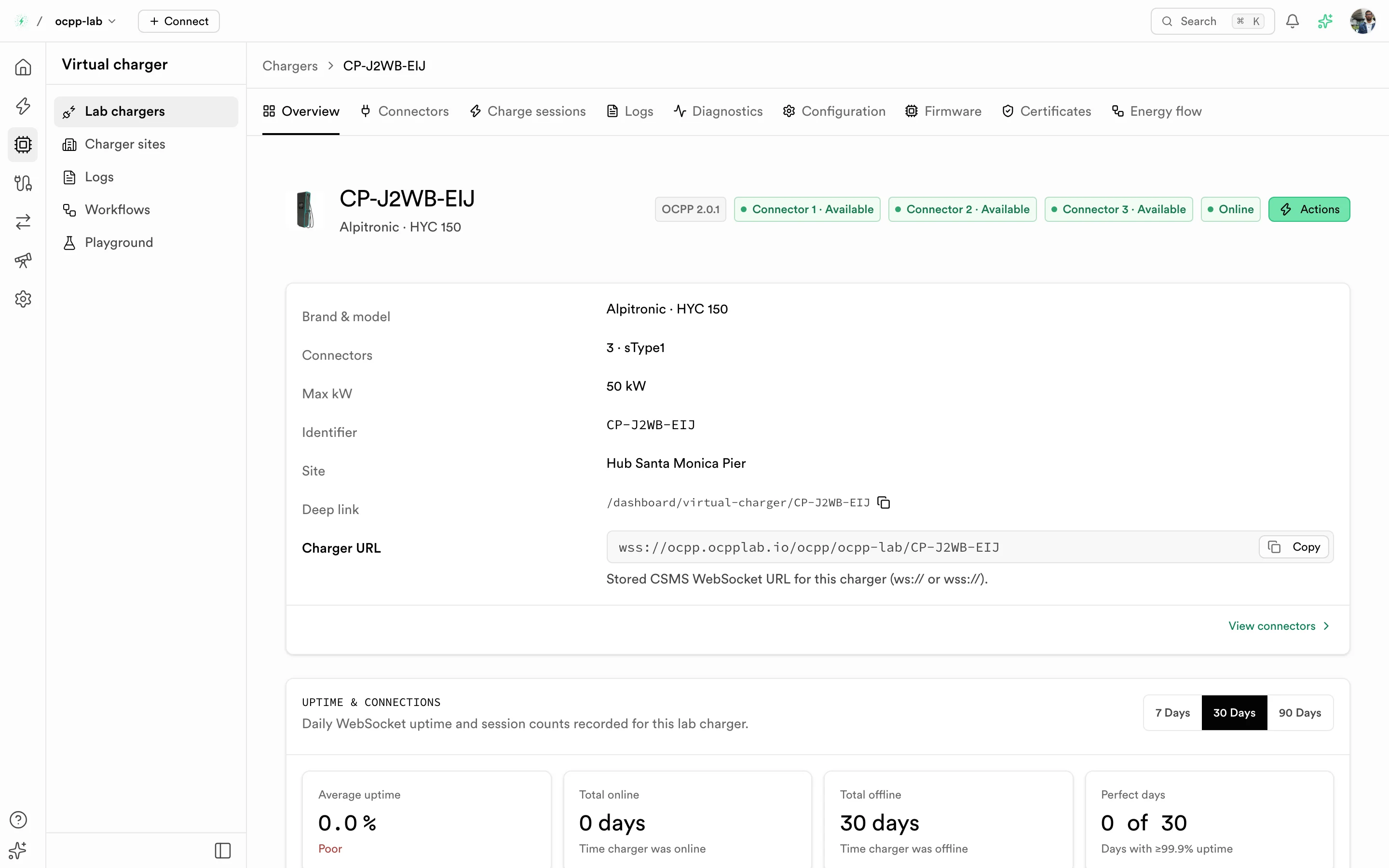
Task: Click the Perfect days card
Action: 1209,819
